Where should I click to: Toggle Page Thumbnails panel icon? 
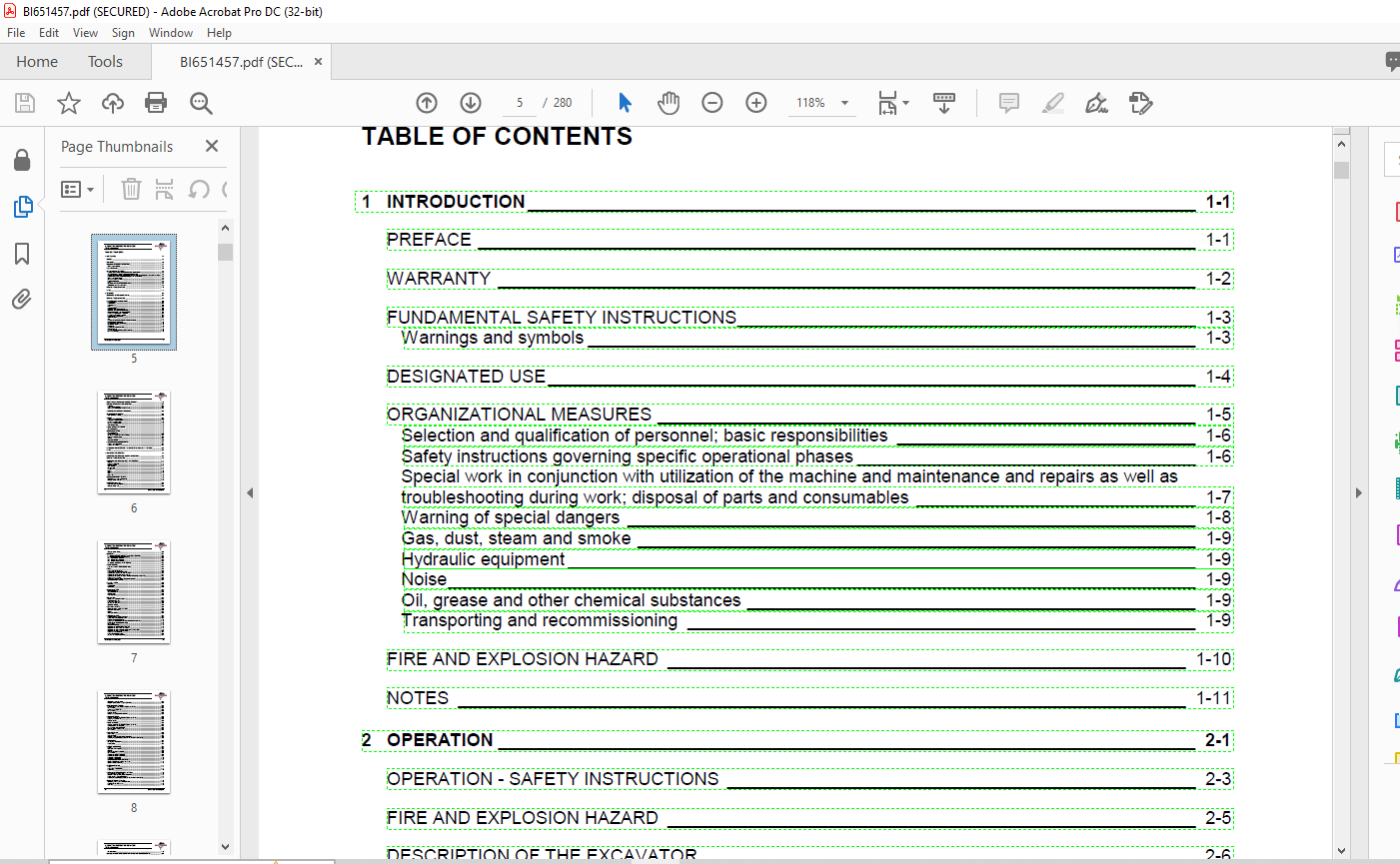[22, 207]
